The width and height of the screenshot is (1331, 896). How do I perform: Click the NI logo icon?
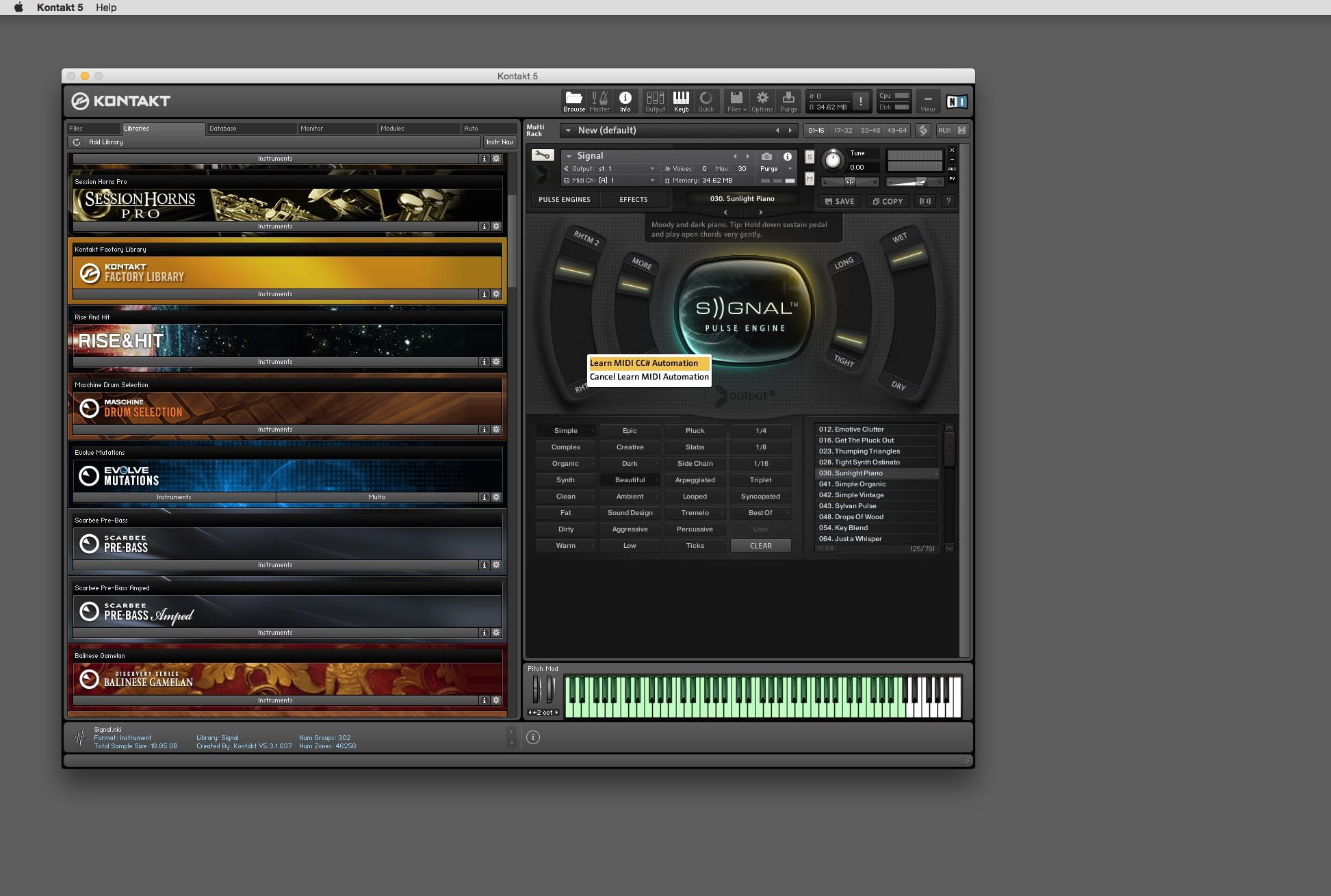[956, 102]
